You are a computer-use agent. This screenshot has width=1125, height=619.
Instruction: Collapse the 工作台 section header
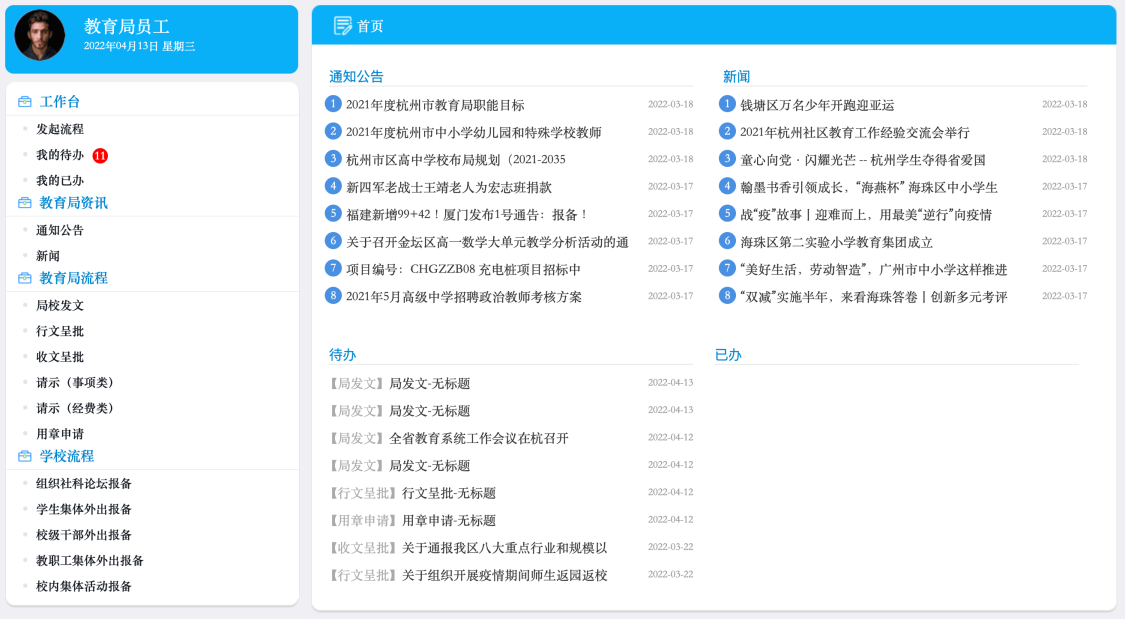click(x=60, y=102)
